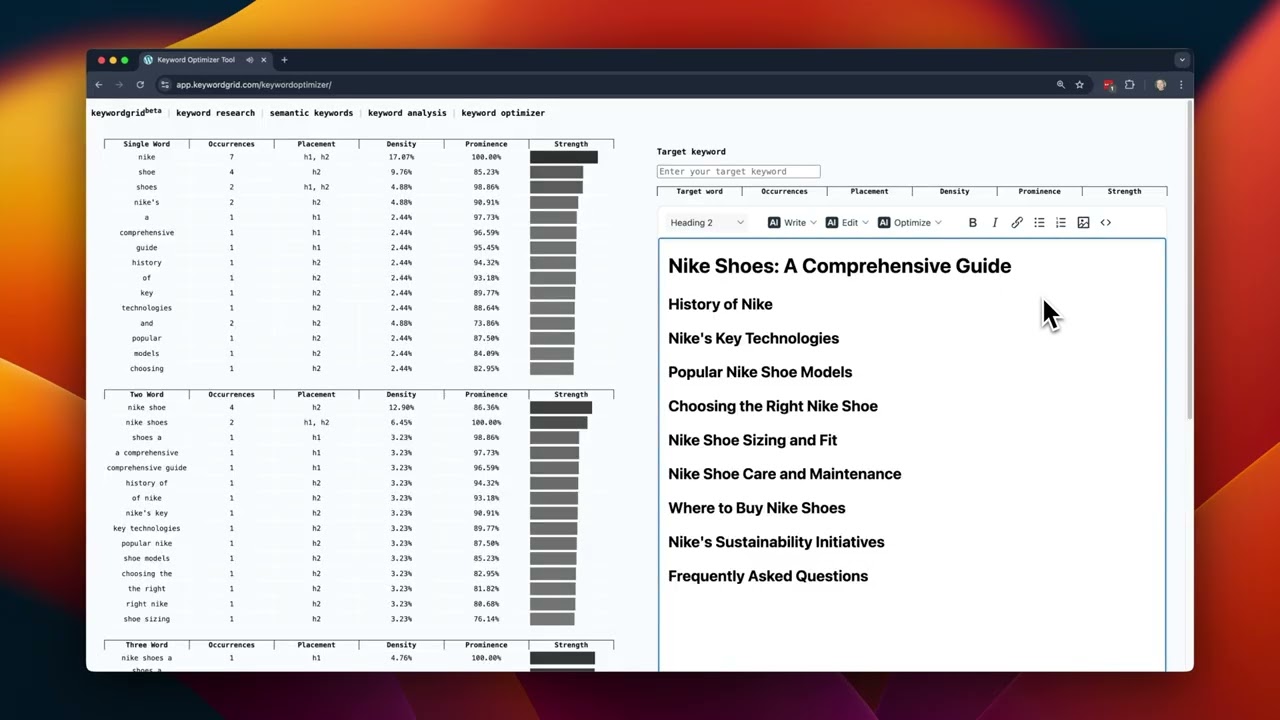Toggle italic formatting in editor toolbar
This screenshot has height=720, width=1280.
(994, 223)
